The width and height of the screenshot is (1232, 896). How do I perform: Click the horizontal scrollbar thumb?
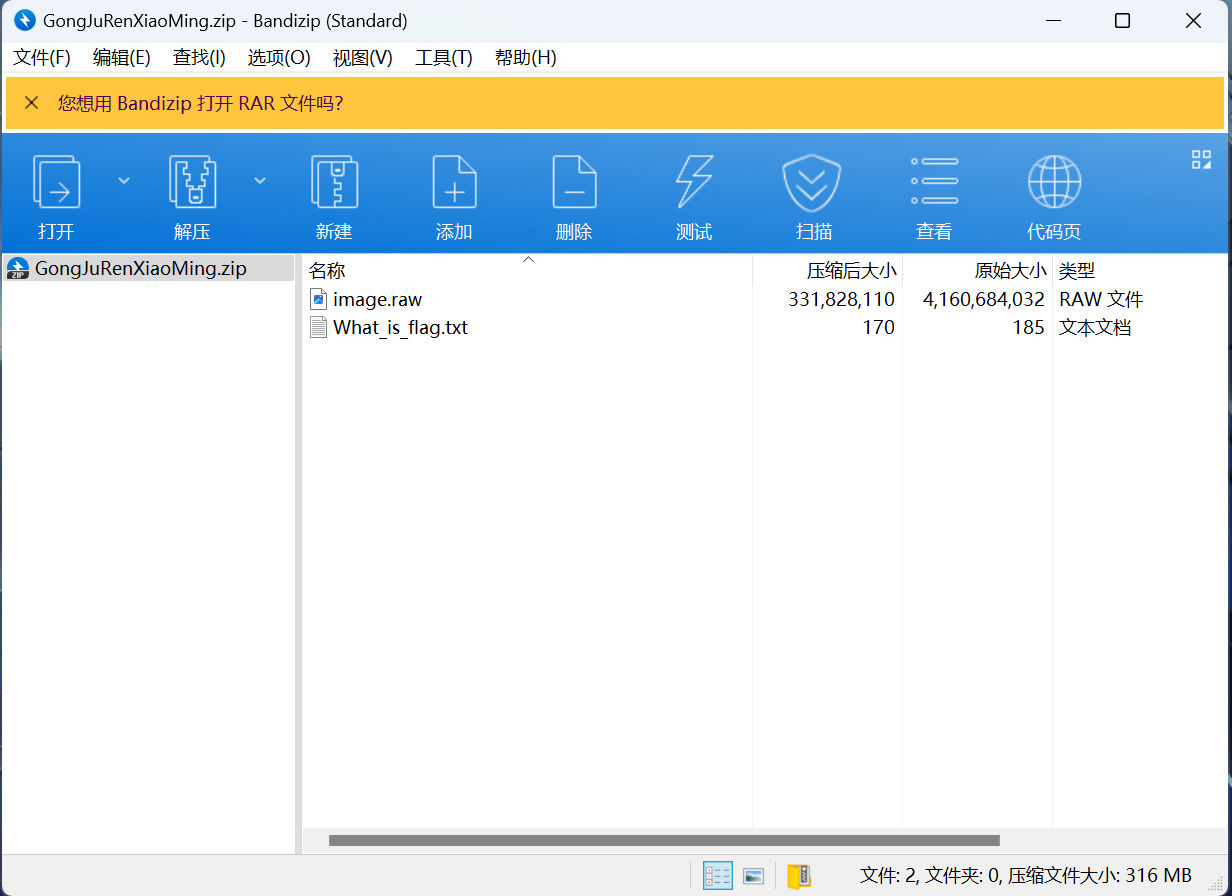pyautogui.click(x=664, y=841)
